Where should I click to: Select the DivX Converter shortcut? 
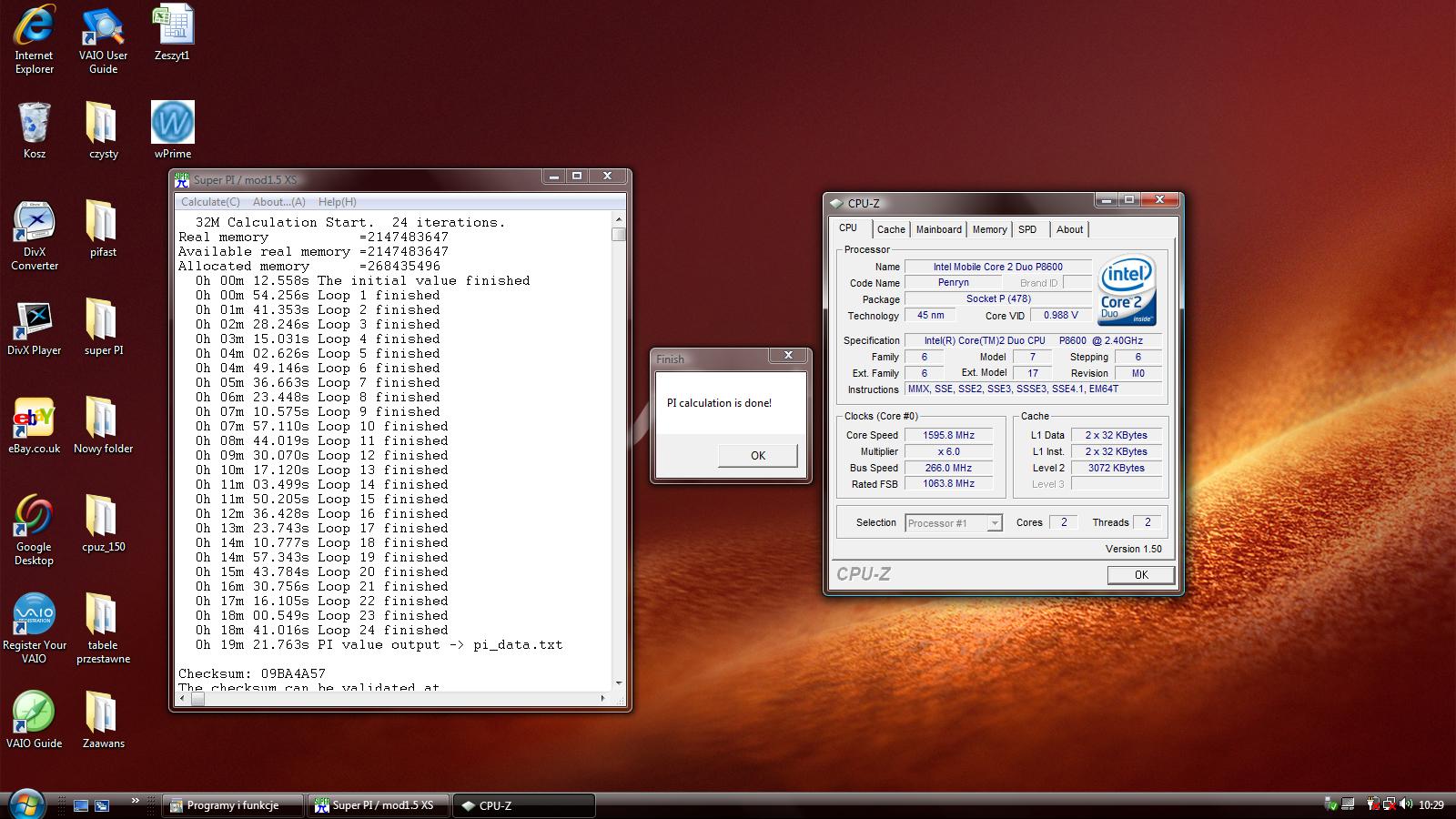(35, 235)
